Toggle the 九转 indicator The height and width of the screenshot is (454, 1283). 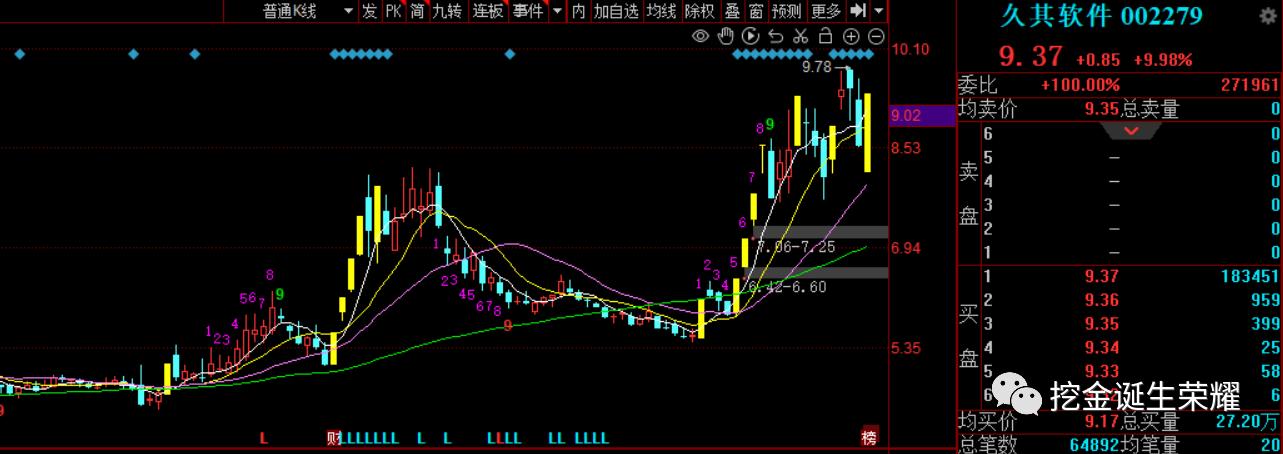(x=447, y=11)
